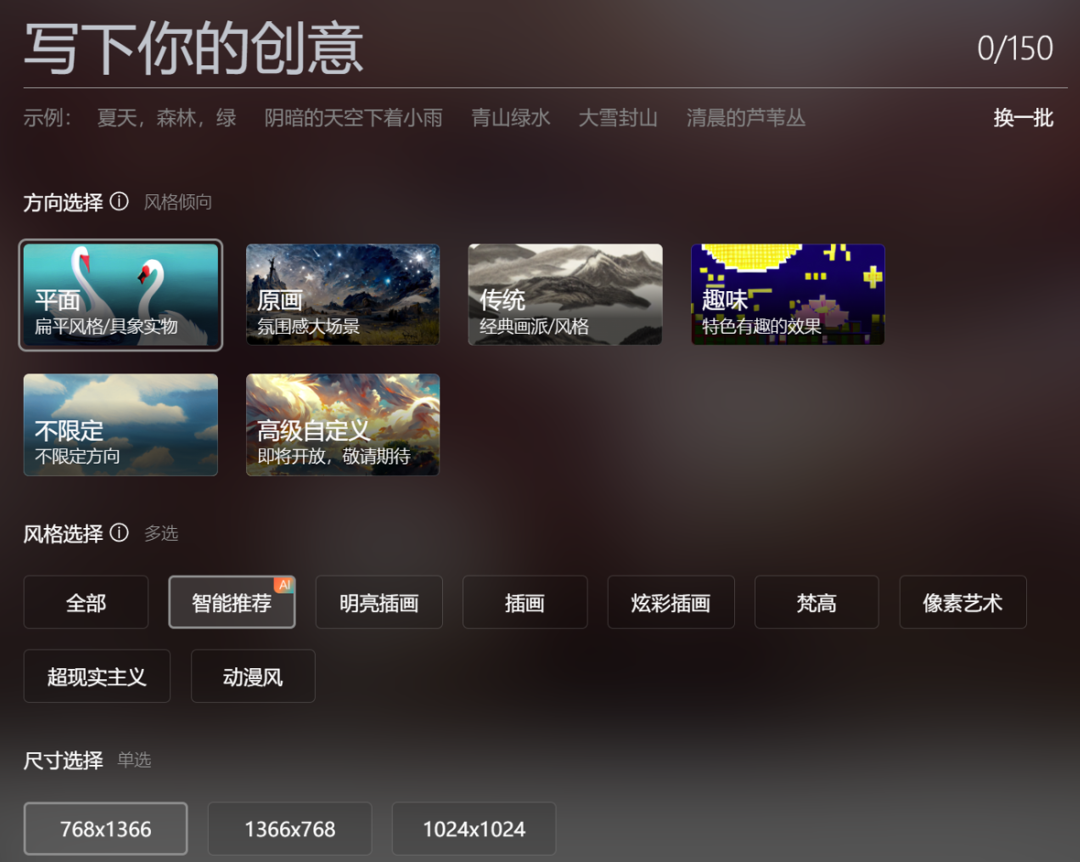
Task: Toggle the 梵高 style
Action: pyautogui.click(x=816, y=602)
